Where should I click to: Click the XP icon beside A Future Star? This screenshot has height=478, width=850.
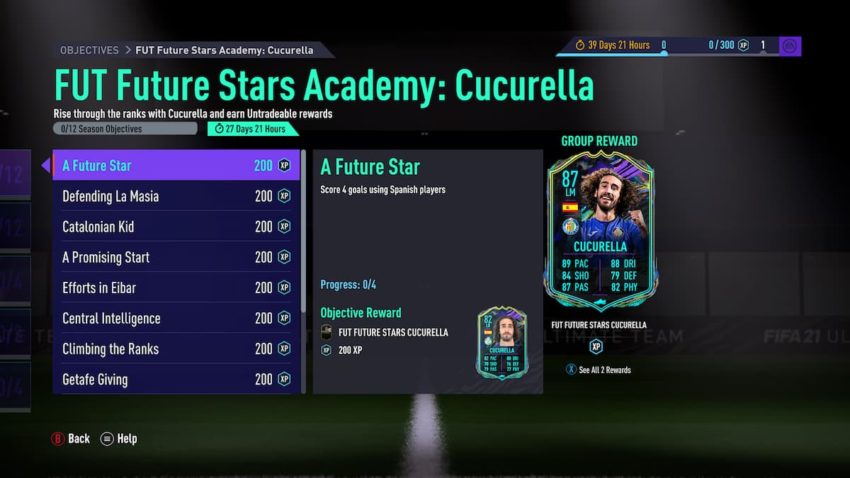point(284,165)
